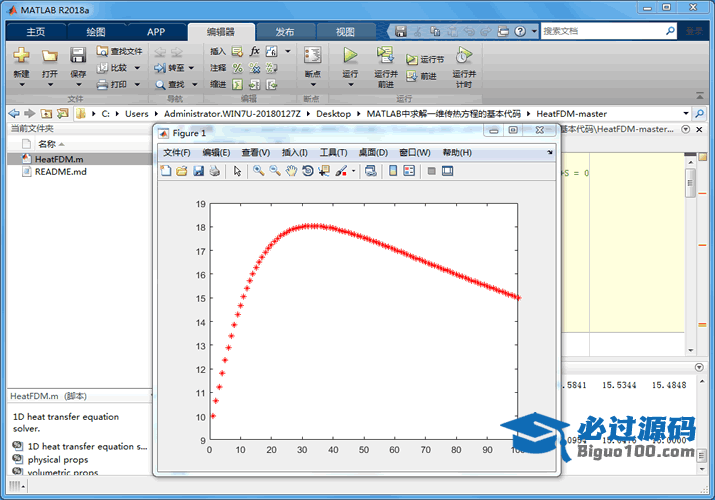Open the Go To (转至) navigation button
This screenshot has height=500, width=715.
point(169,68)
